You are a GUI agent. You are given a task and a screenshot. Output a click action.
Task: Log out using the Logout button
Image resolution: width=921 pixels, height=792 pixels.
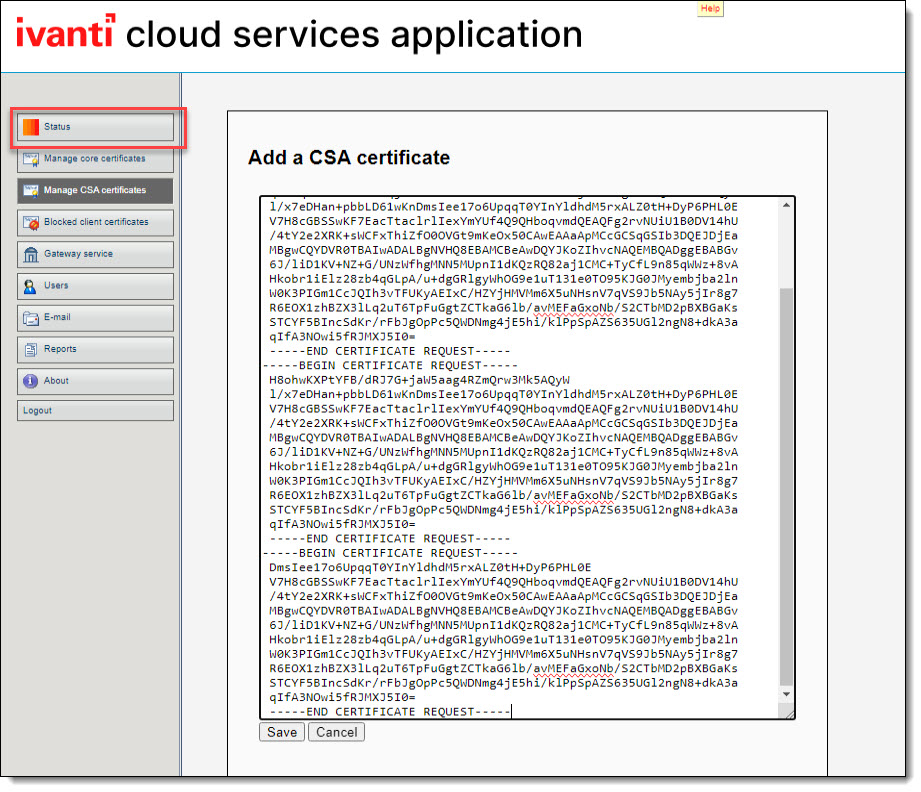tap(95, 411)
